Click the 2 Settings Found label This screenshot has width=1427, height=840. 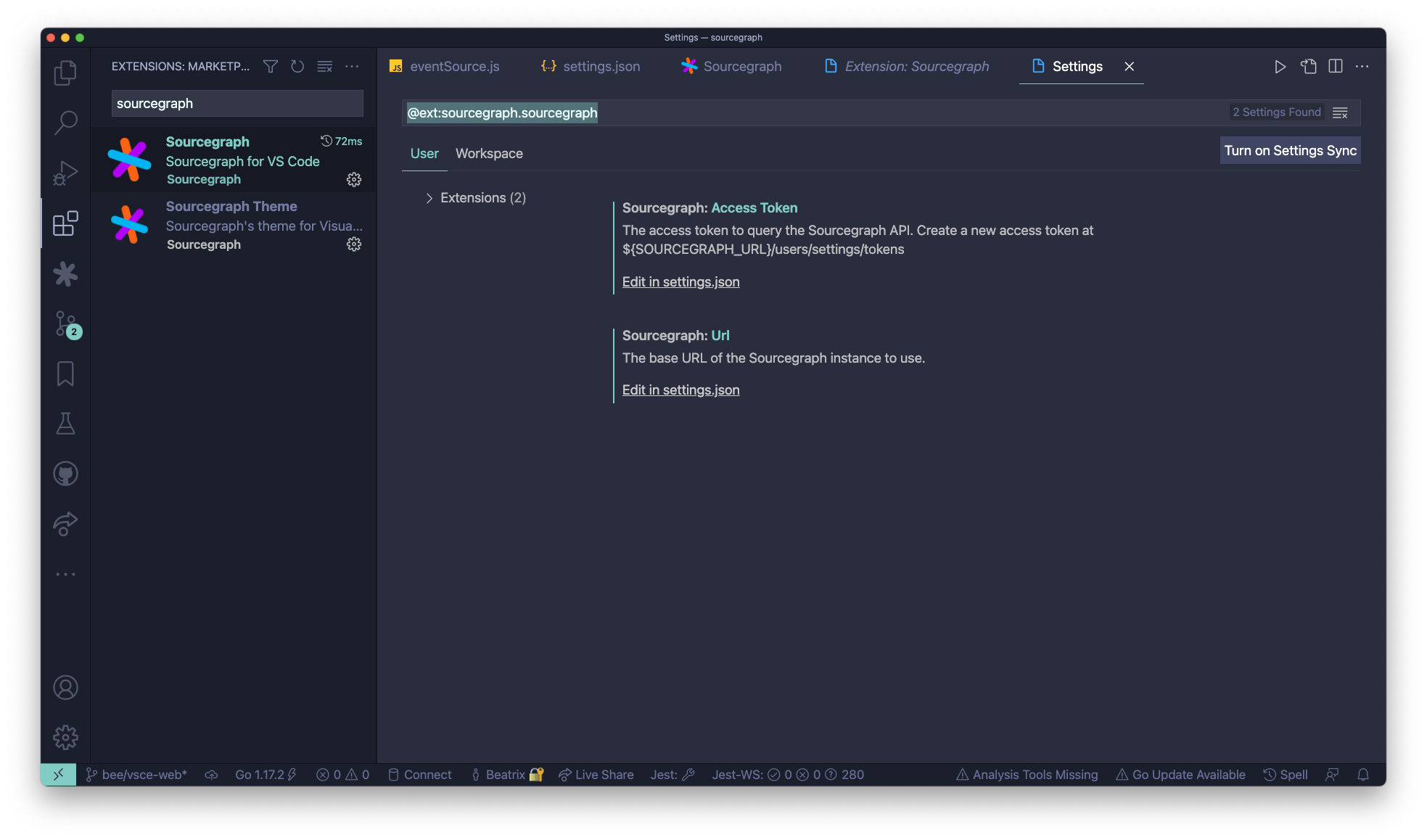point(1276,112)
